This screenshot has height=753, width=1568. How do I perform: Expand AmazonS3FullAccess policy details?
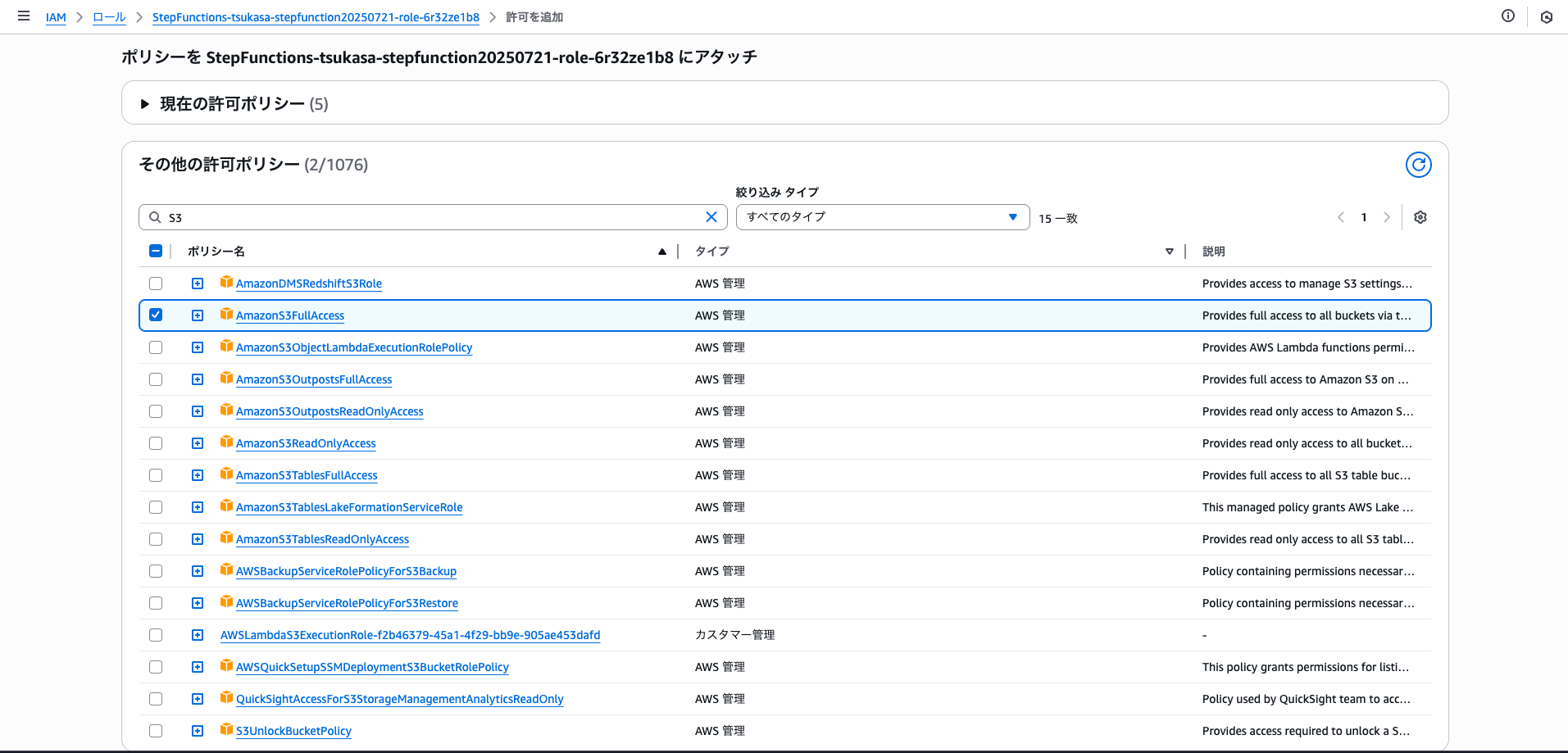(198, 315)
